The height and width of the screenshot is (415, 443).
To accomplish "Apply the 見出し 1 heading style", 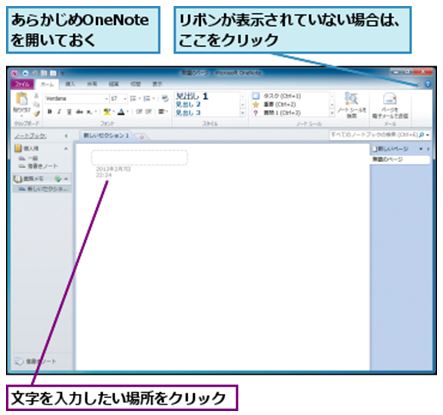I will click(192, 96).
